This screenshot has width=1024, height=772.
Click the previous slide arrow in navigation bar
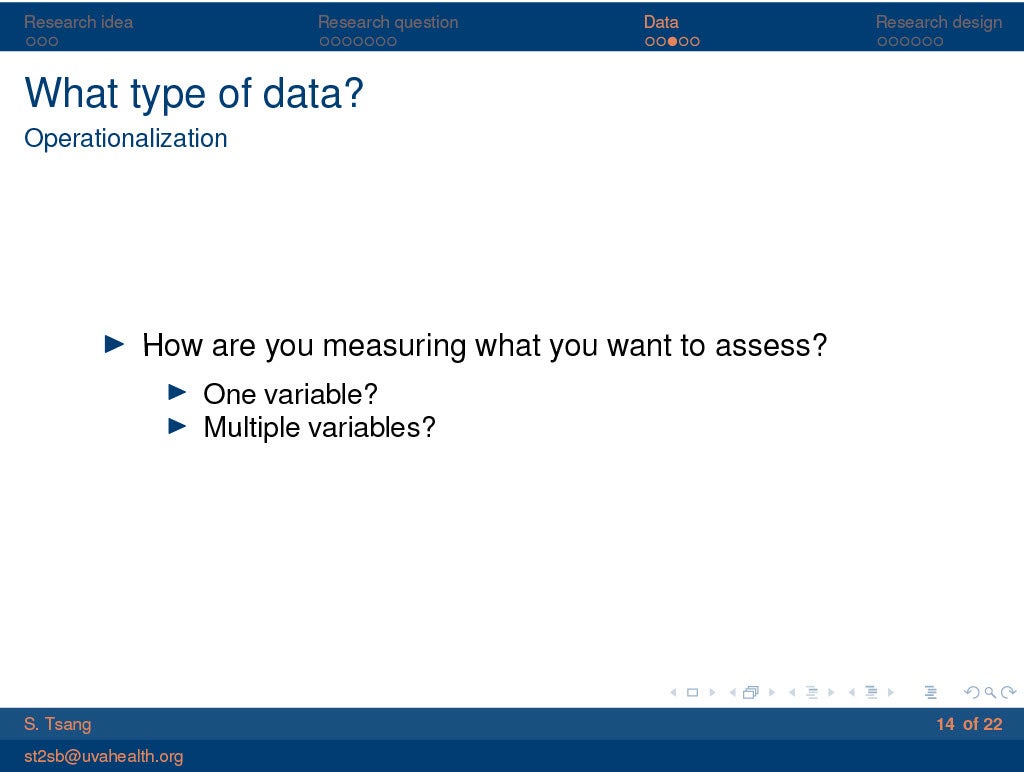click(x=672, y=692)
